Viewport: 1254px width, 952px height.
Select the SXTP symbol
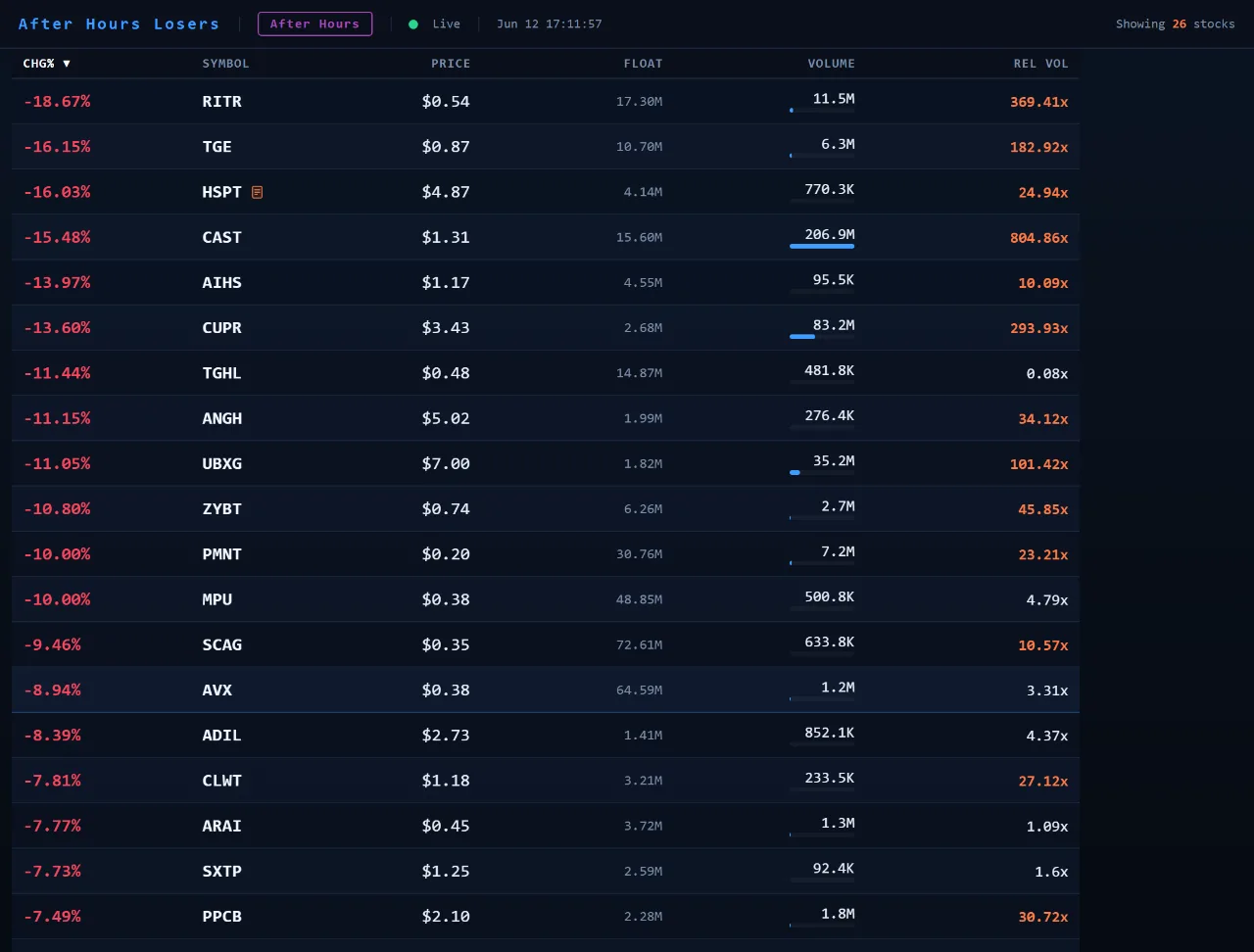[221, 872]
